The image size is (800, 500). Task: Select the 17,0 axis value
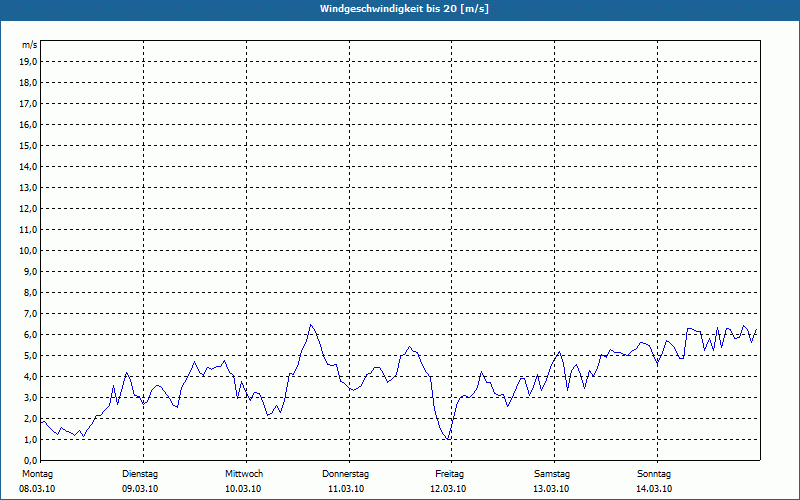[28, 104]
